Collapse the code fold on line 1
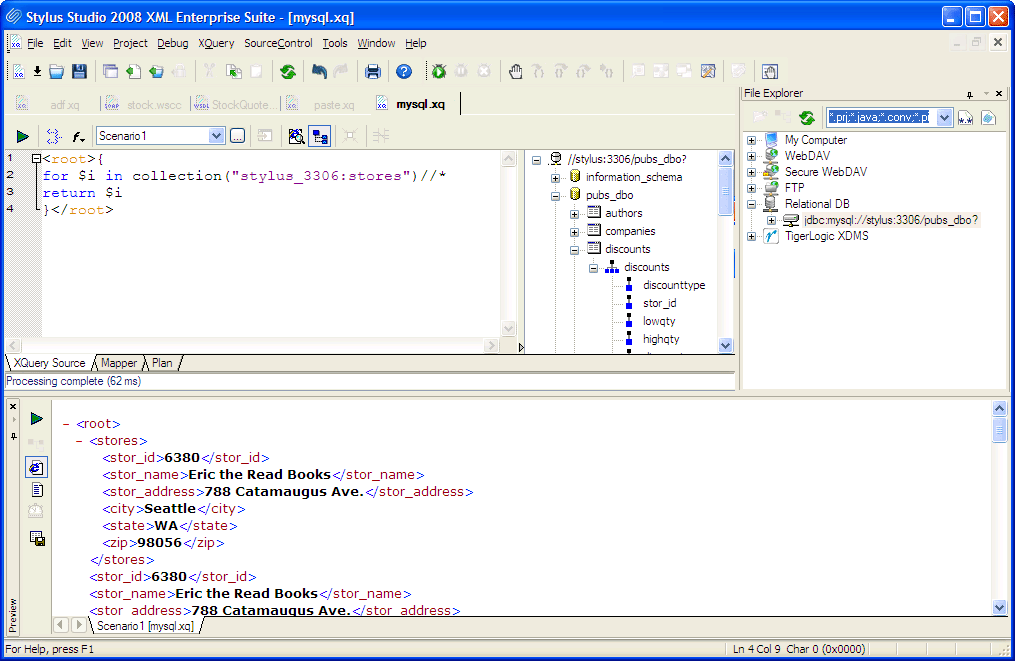This screenshot has height=661, width=1015. [x=36, y=159]
